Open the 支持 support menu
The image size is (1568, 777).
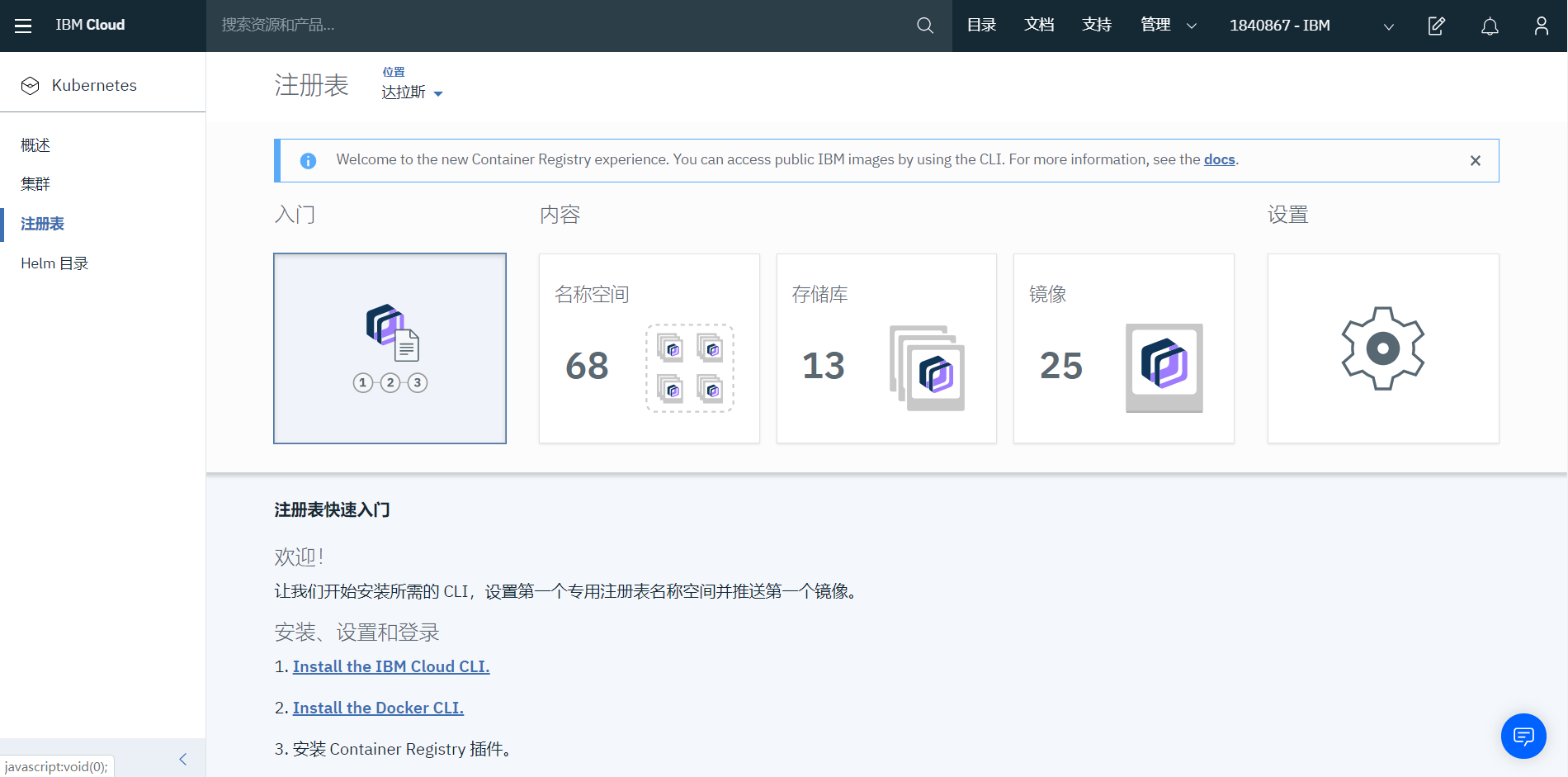[1097, 26]
